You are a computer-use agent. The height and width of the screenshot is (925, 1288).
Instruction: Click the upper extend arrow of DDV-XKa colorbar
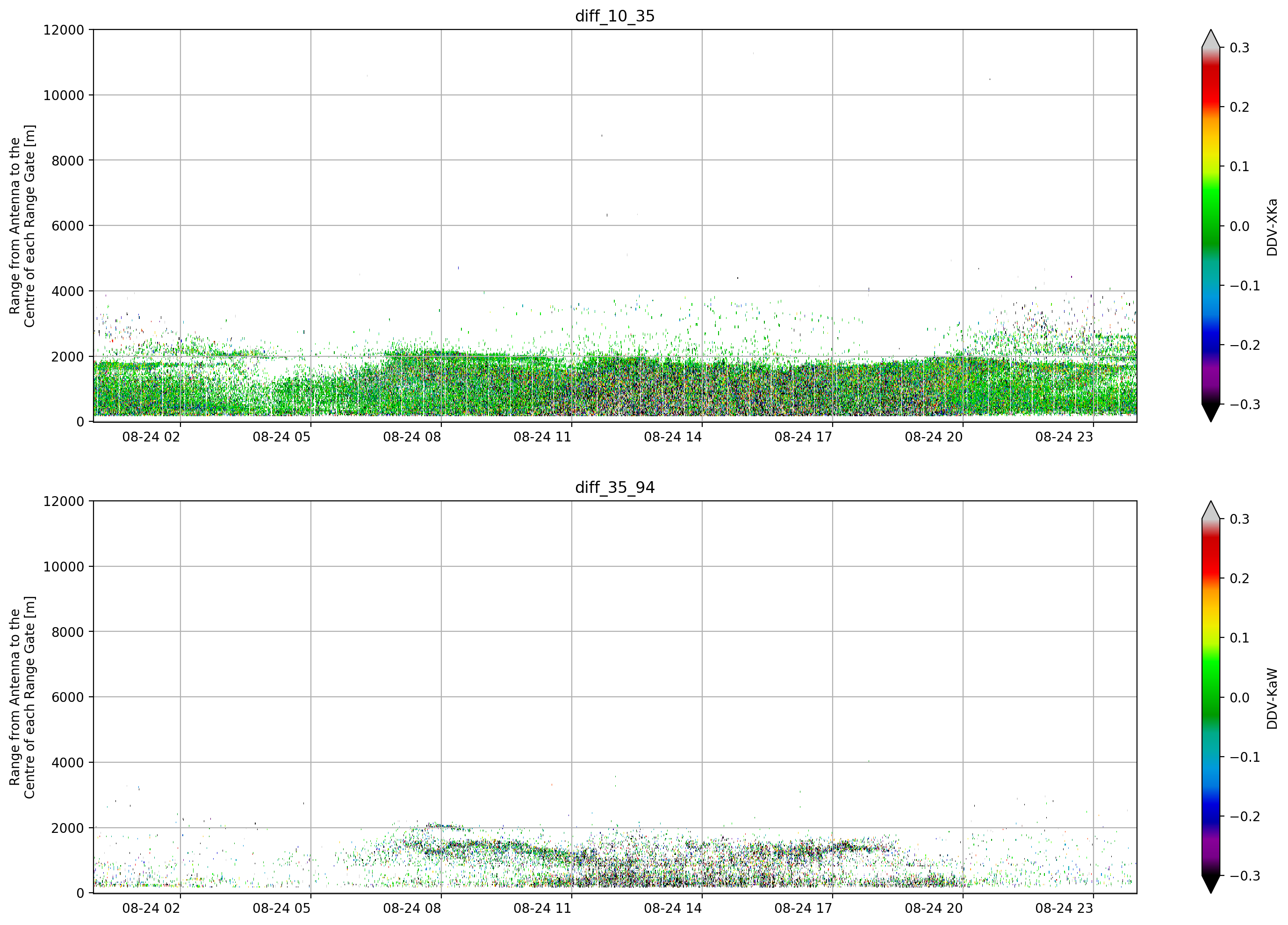[1211, 39]
